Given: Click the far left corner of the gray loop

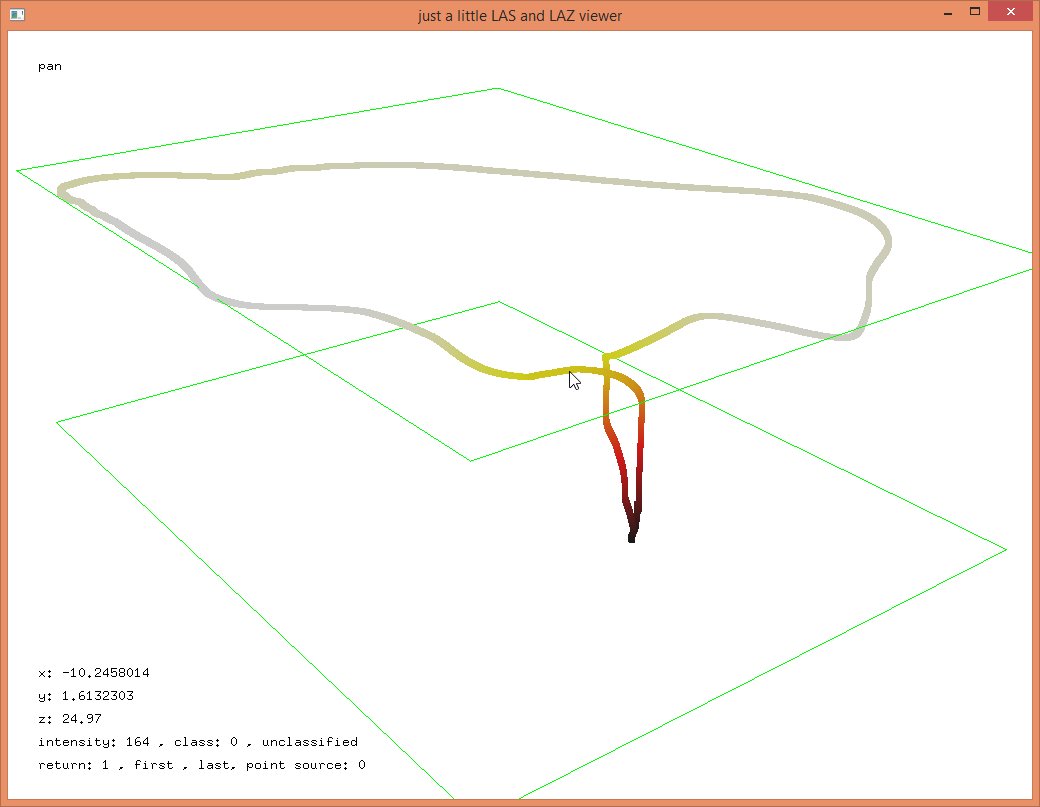Looking at the screenshot, I should (x=62, y=188).
